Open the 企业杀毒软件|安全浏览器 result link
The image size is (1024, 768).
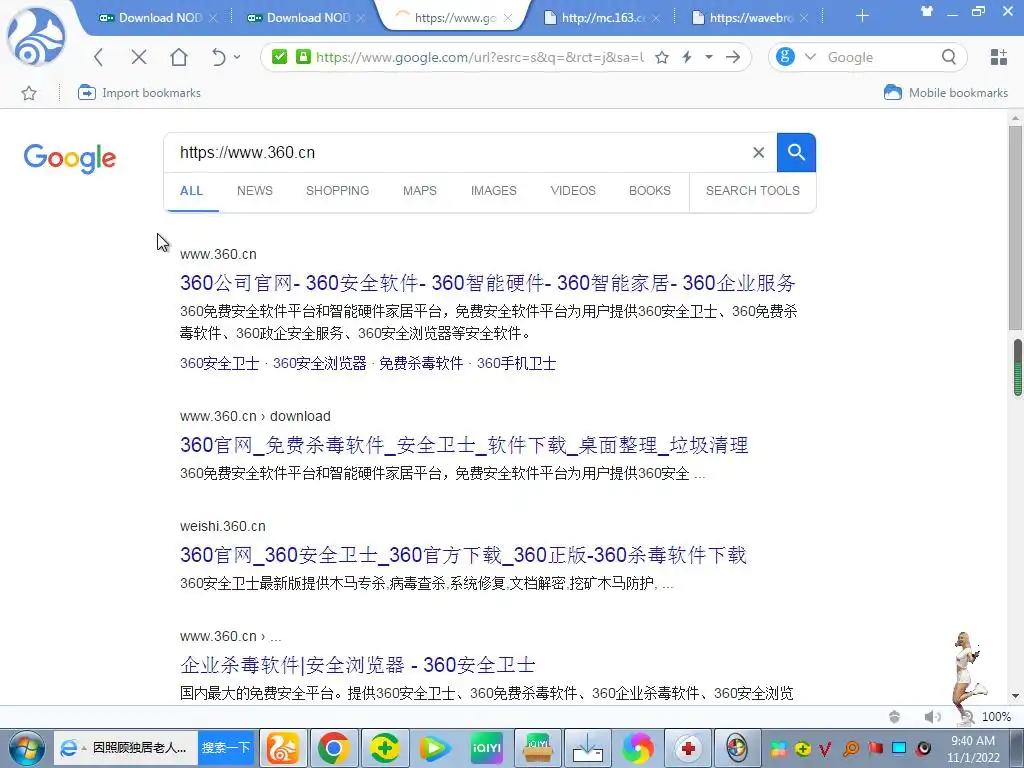tap(358, 665)
